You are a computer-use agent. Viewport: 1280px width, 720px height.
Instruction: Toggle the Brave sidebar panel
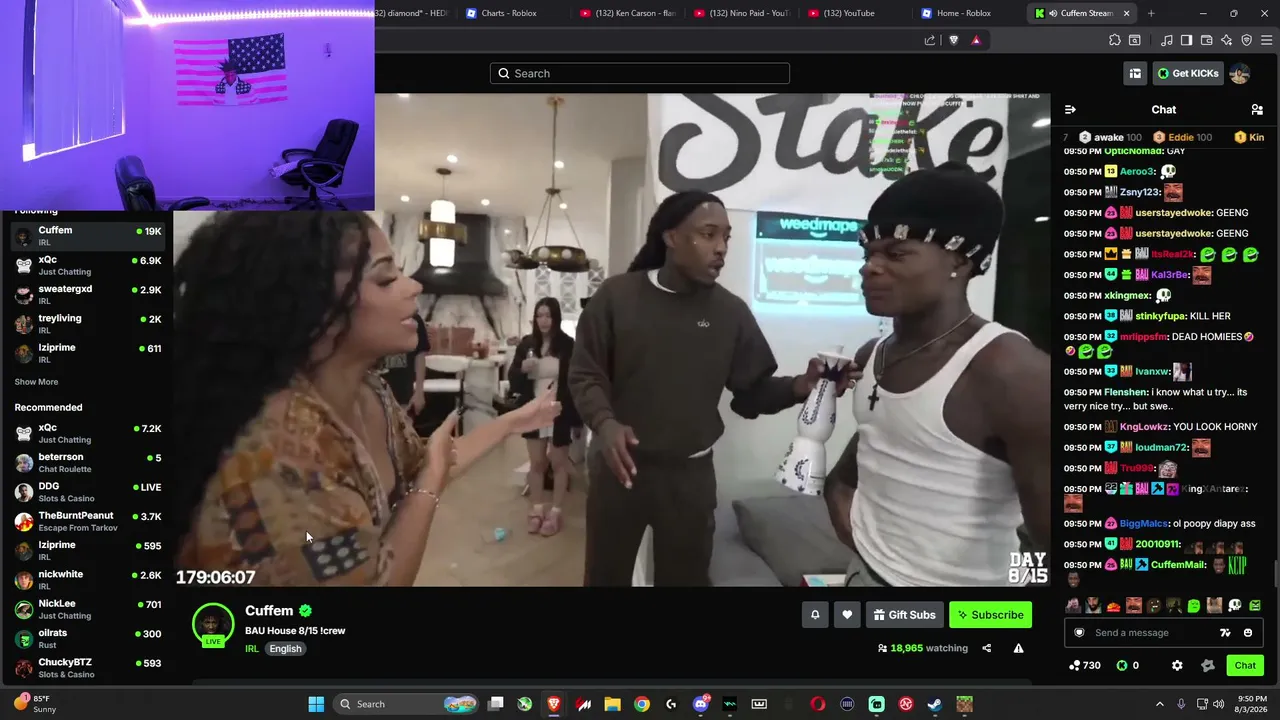point(1186,40)
